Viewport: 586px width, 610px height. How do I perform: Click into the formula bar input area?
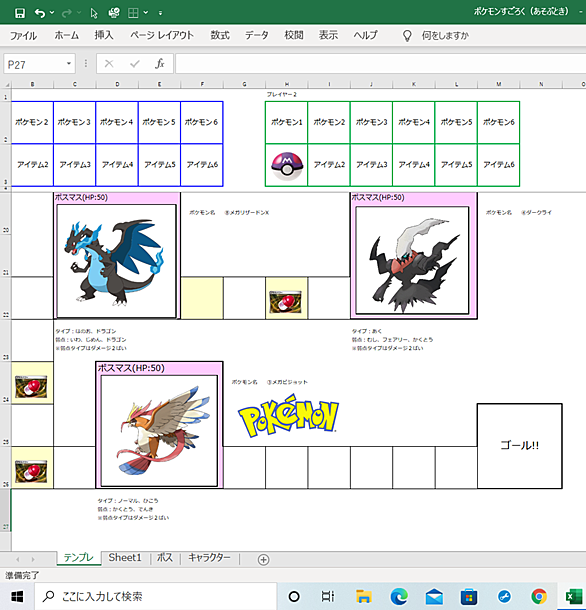point(381,64)
